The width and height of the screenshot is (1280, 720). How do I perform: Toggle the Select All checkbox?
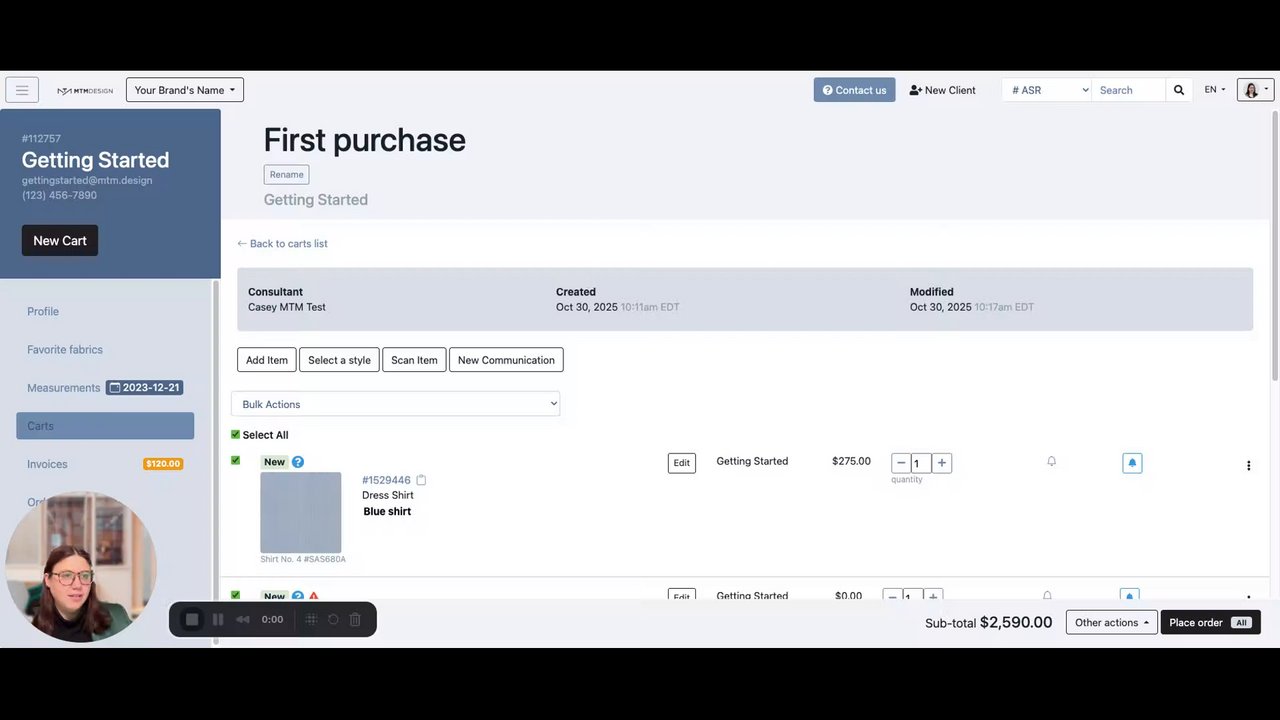pos(236,435)
